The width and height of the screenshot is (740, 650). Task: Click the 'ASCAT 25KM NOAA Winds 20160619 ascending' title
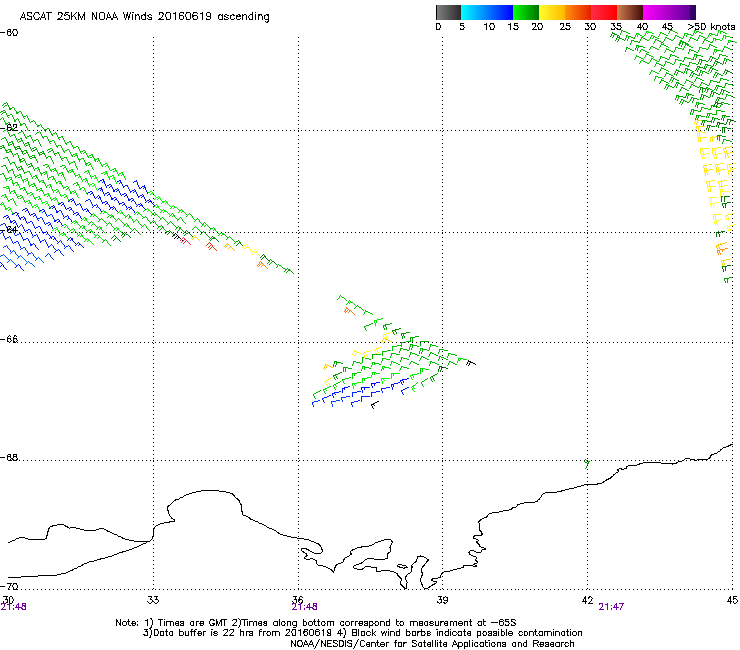tap(144, 17)
